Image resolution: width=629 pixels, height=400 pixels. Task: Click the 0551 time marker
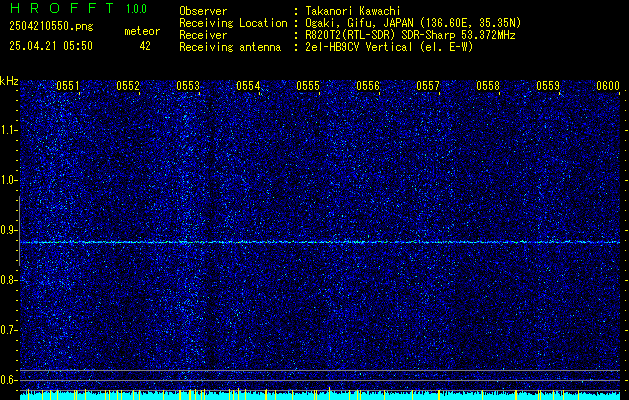(68, 86)
